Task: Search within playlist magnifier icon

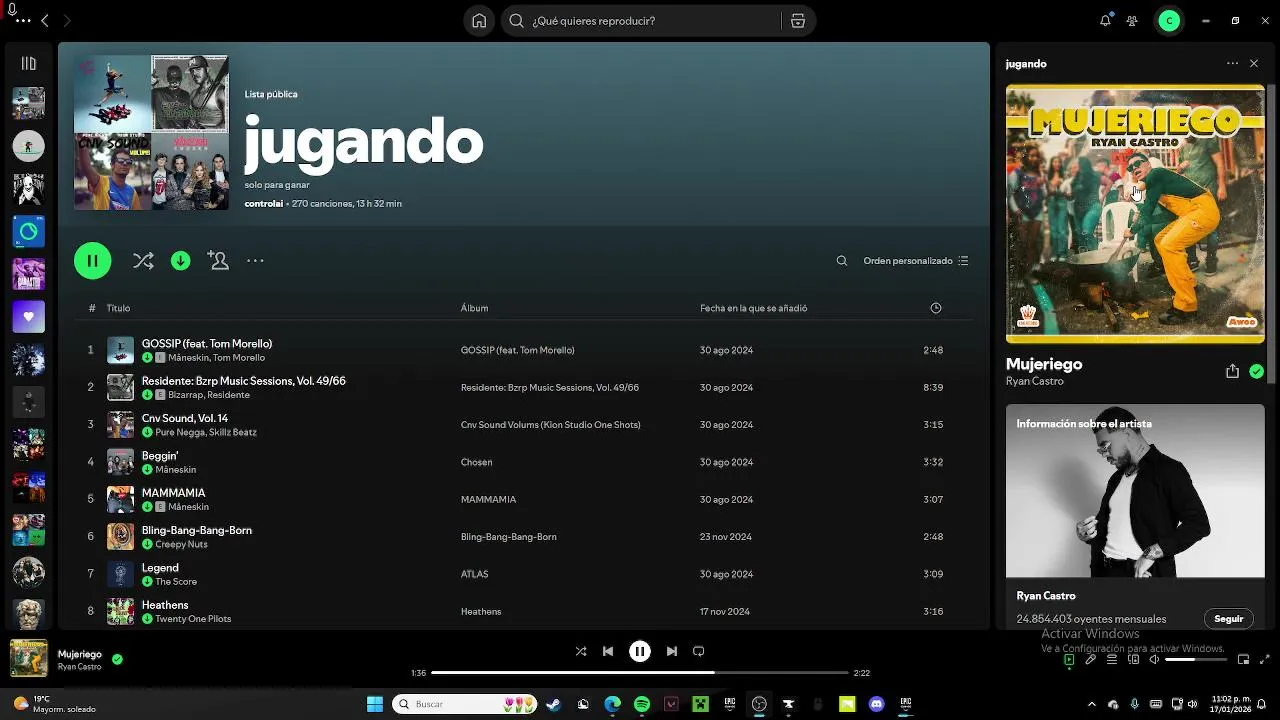Action: (842, 261)
